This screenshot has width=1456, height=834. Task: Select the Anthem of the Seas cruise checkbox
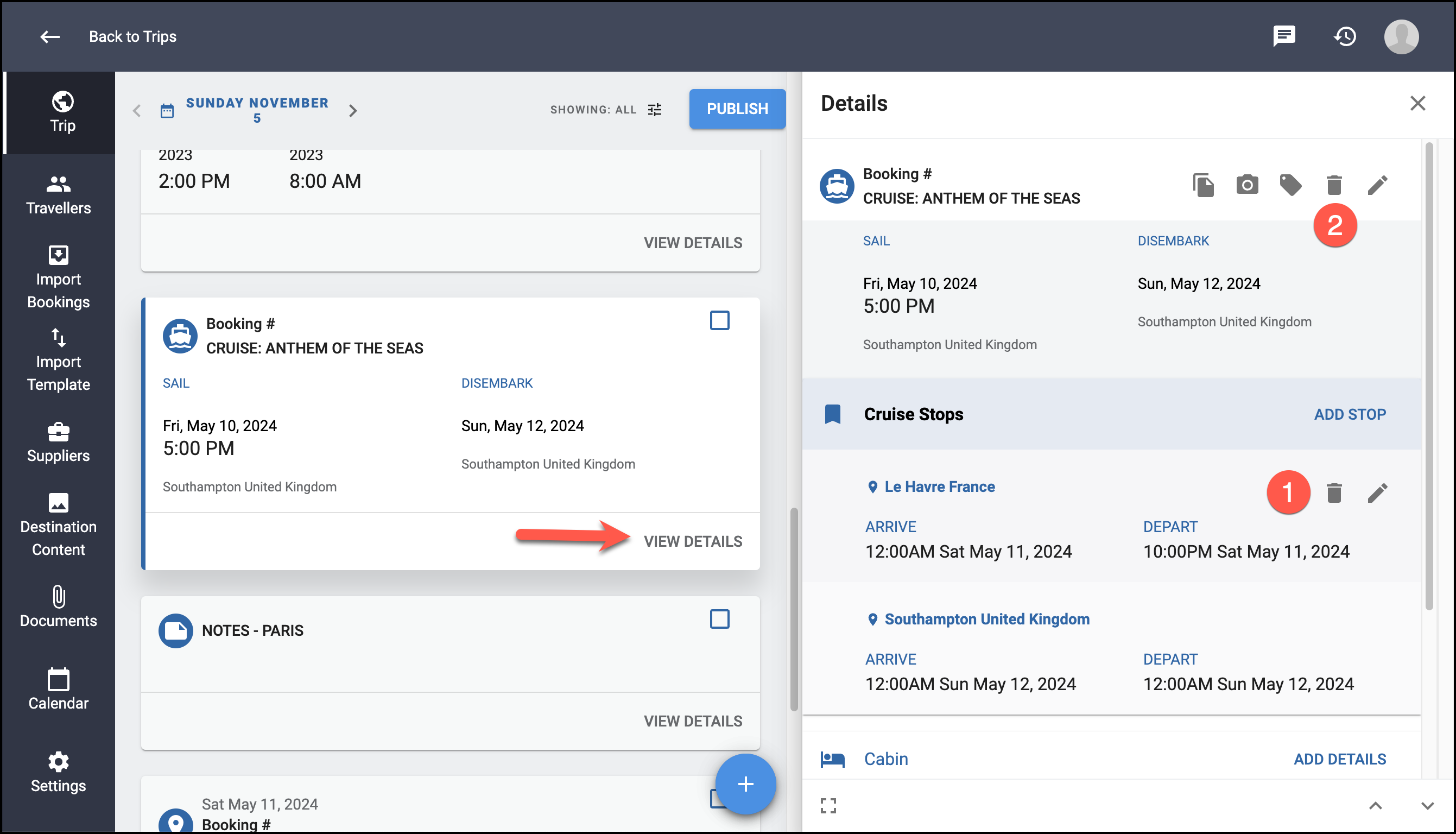pyautogui.click(x=719, y=320)
